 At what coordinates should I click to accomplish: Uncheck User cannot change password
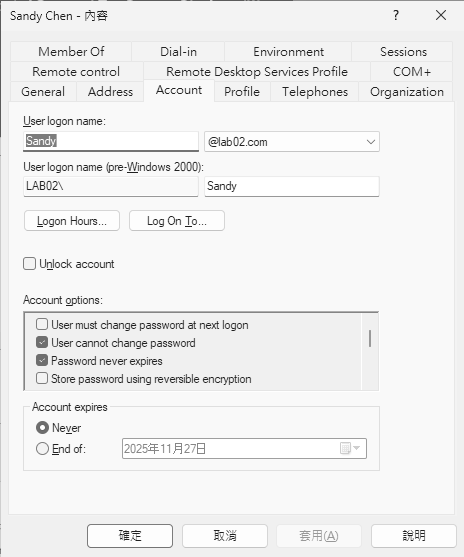[42, 342]
